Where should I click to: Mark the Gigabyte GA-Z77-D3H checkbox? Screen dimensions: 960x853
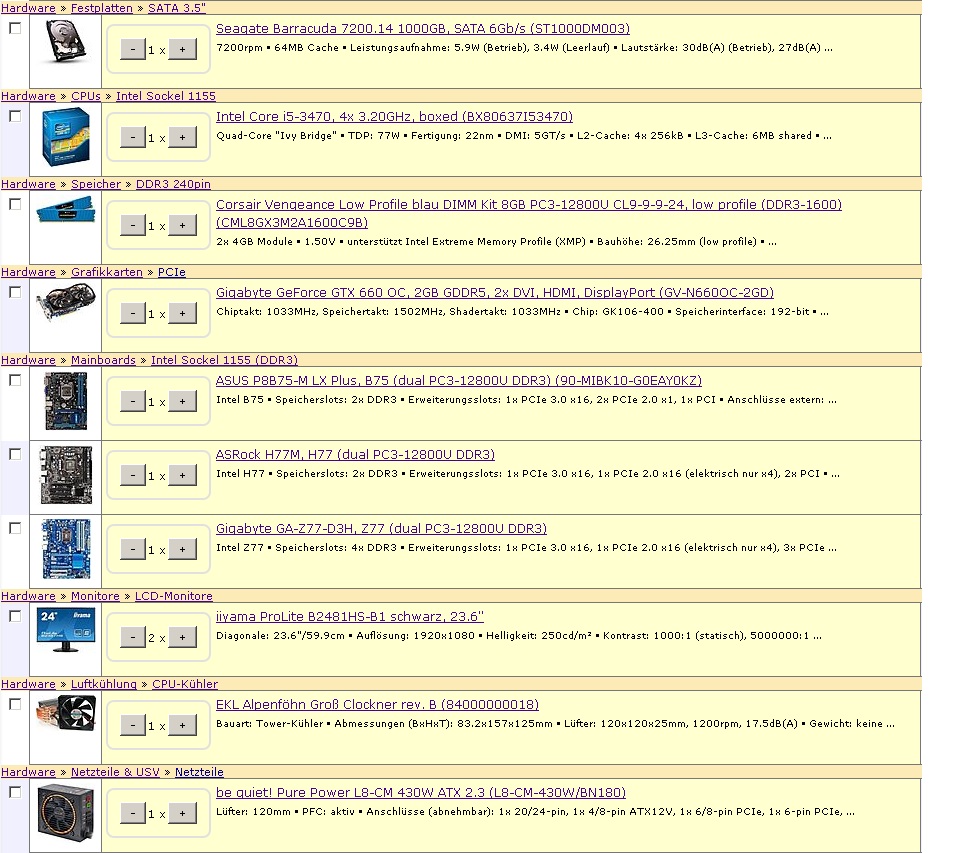point(15,528)
